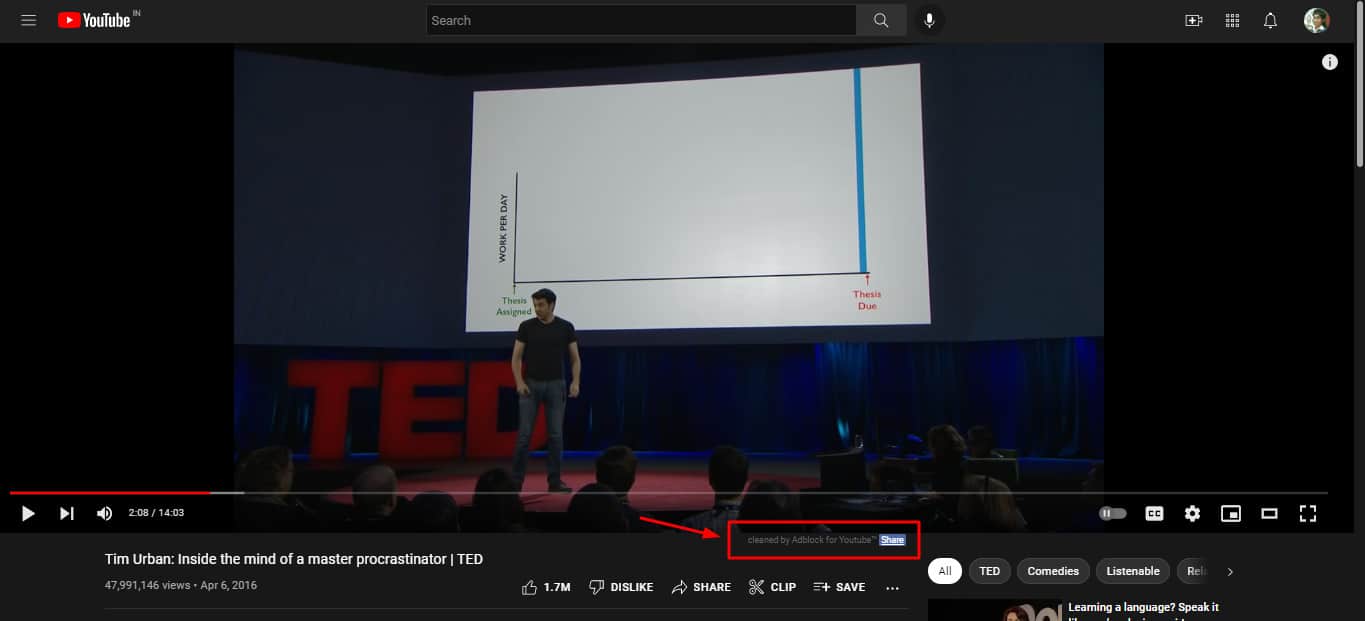Viewport: 1365px width, 621px height.
Task: Select the TED filter chip
Action: point(989,571)
